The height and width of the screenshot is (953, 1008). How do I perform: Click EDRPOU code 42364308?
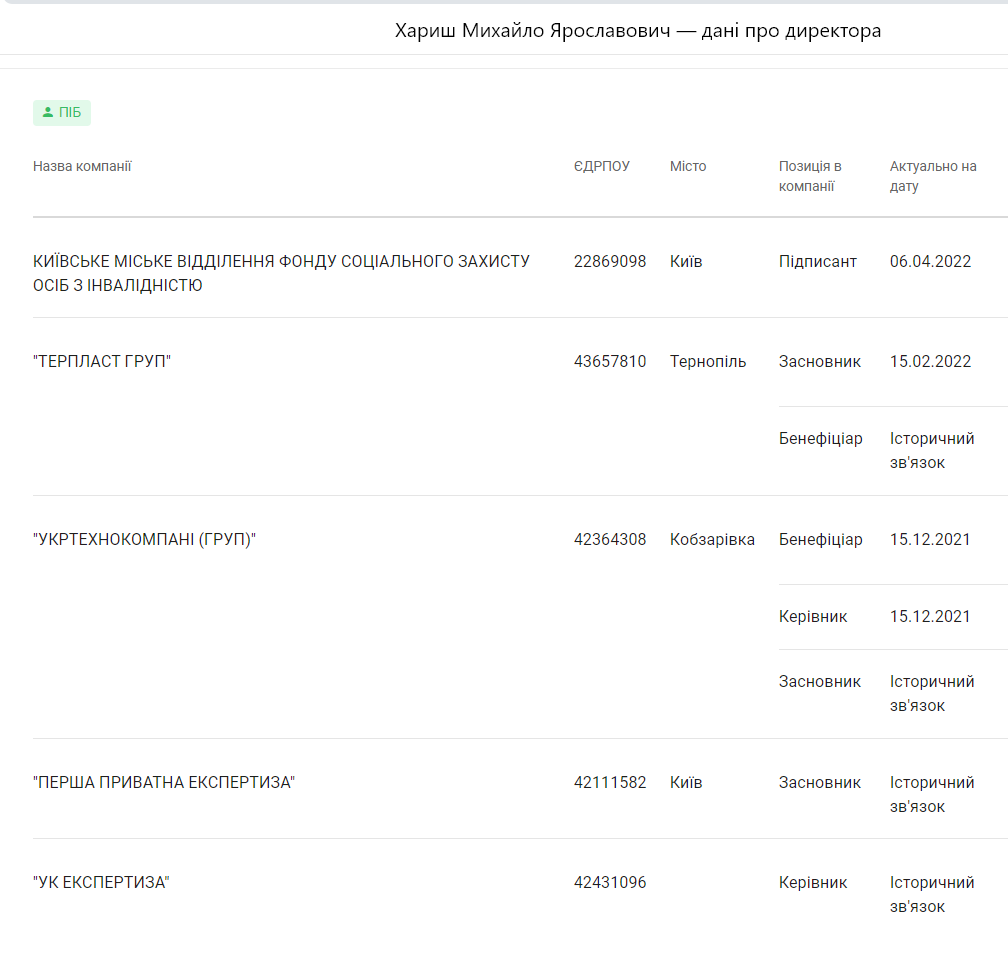click(x=610, y=540)
